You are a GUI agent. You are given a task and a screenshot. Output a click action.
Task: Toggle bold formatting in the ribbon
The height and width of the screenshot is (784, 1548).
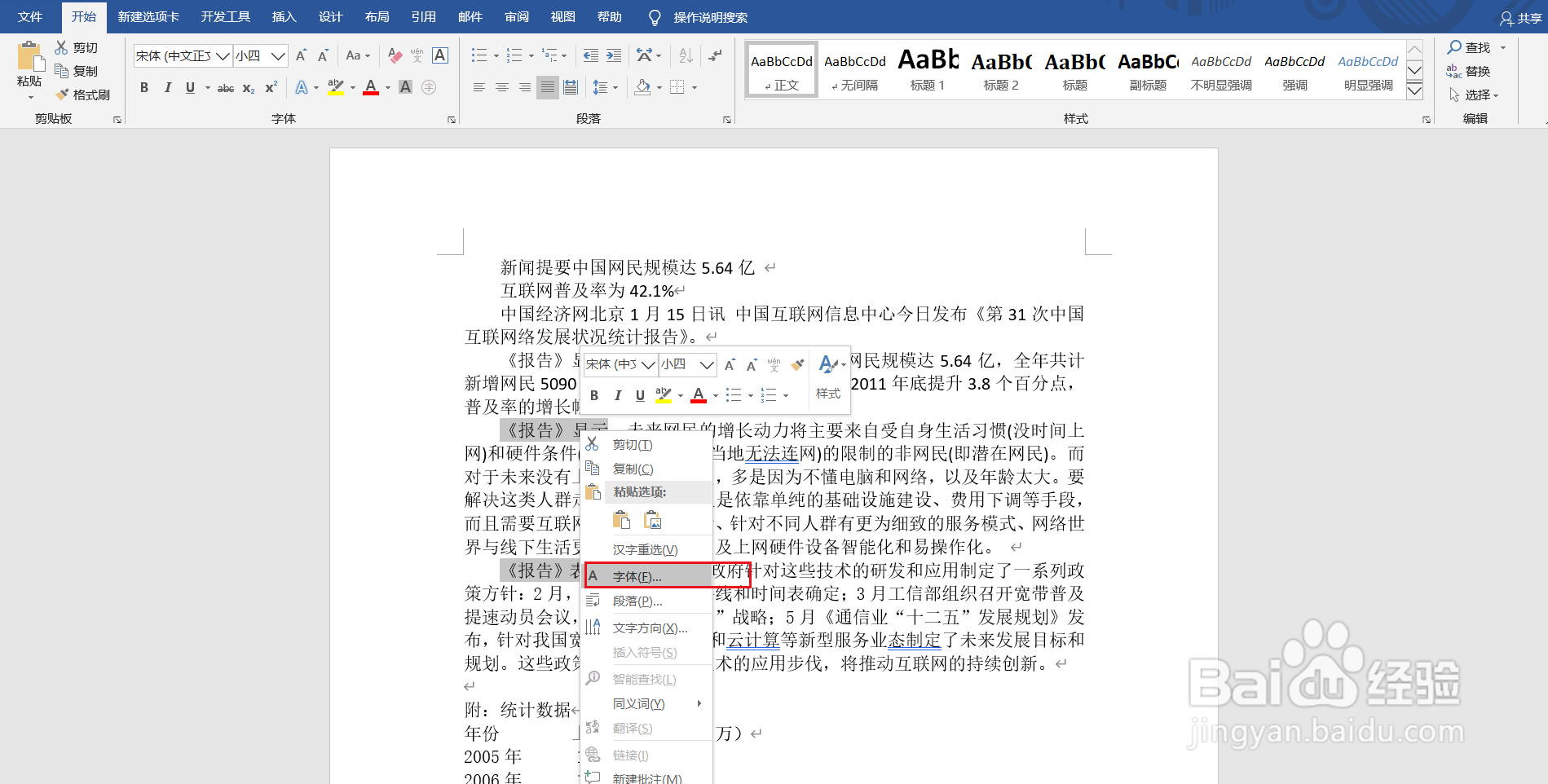pyautogui.click(x=144, y=87)
